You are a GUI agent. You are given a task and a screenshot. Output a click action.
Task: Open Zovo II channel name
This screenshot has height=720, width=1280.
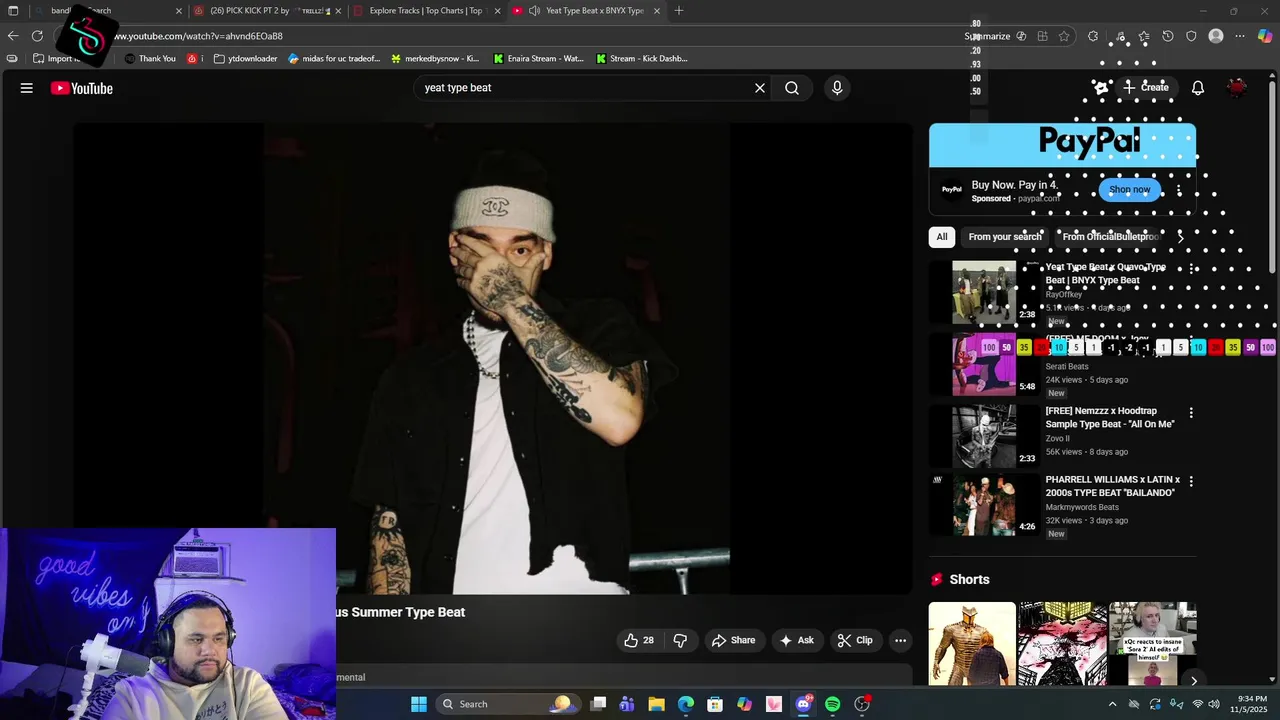click(1057, 438)
